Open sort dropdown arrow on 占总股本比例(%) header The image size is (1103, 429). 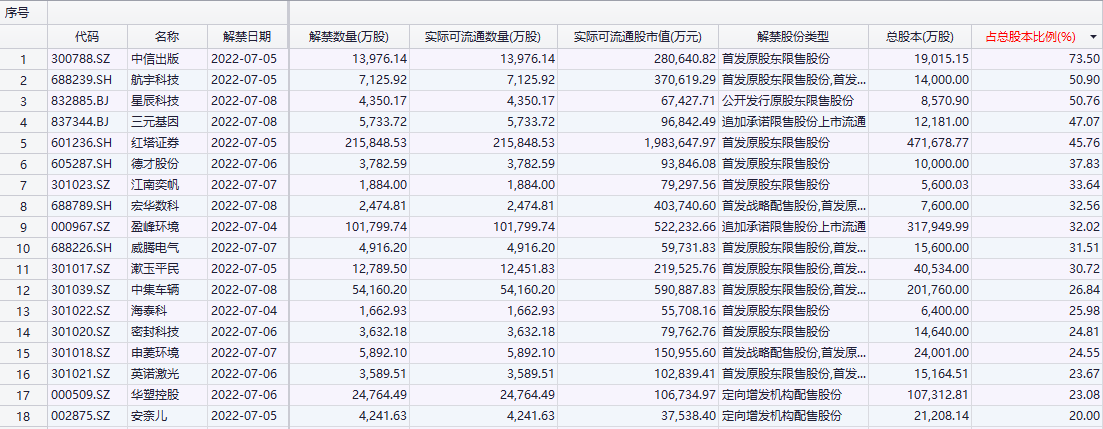point(1092,37)
